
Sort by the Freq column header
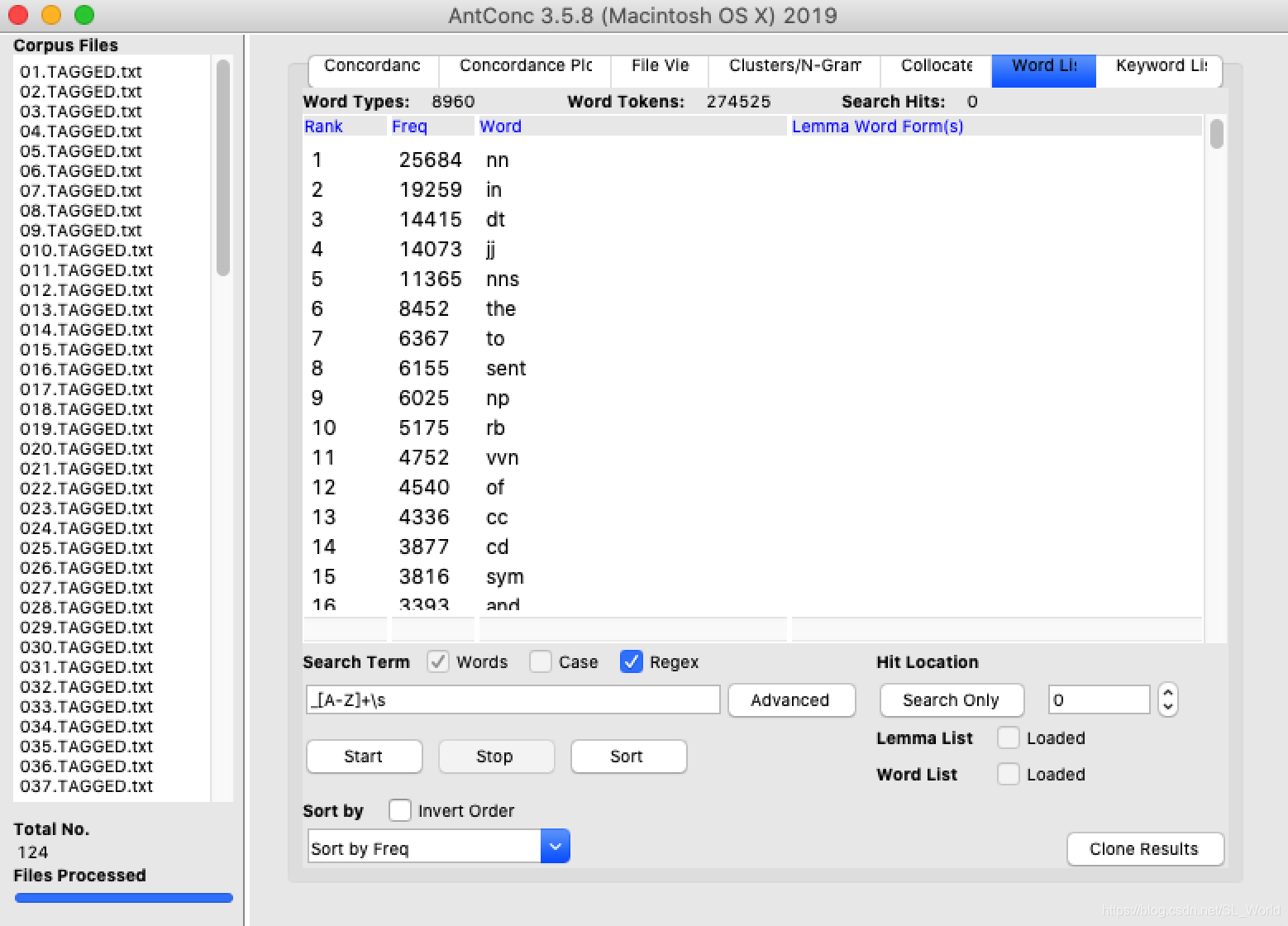(x=432, y=126)
